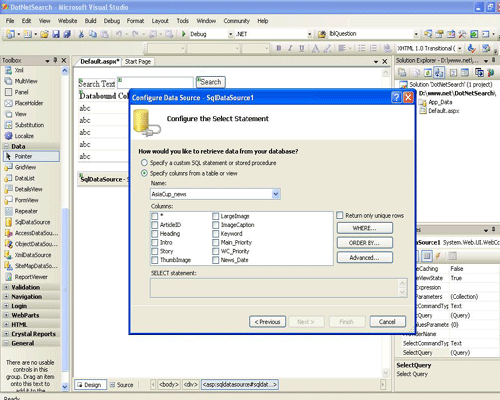The image size is (500, 400).
Task: Open the File menu
Action: click(x=10, y=21)
